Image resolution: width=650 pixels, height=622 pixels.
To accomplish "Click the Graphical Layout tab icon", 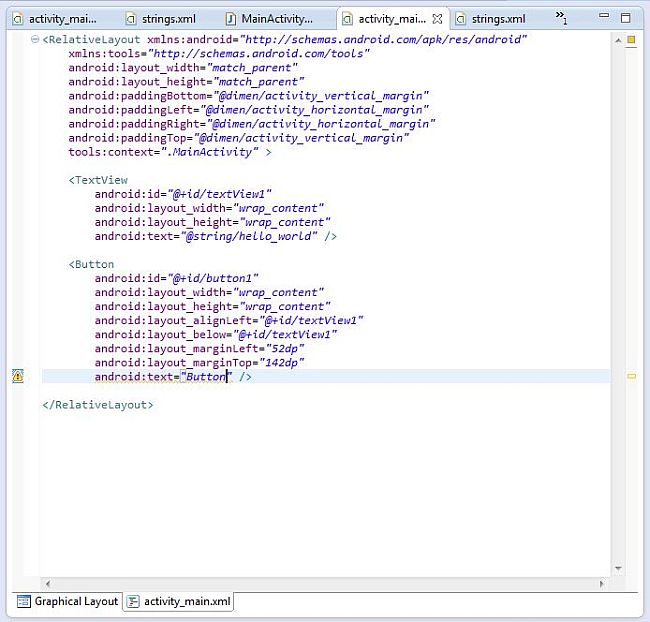I will 24,601.
